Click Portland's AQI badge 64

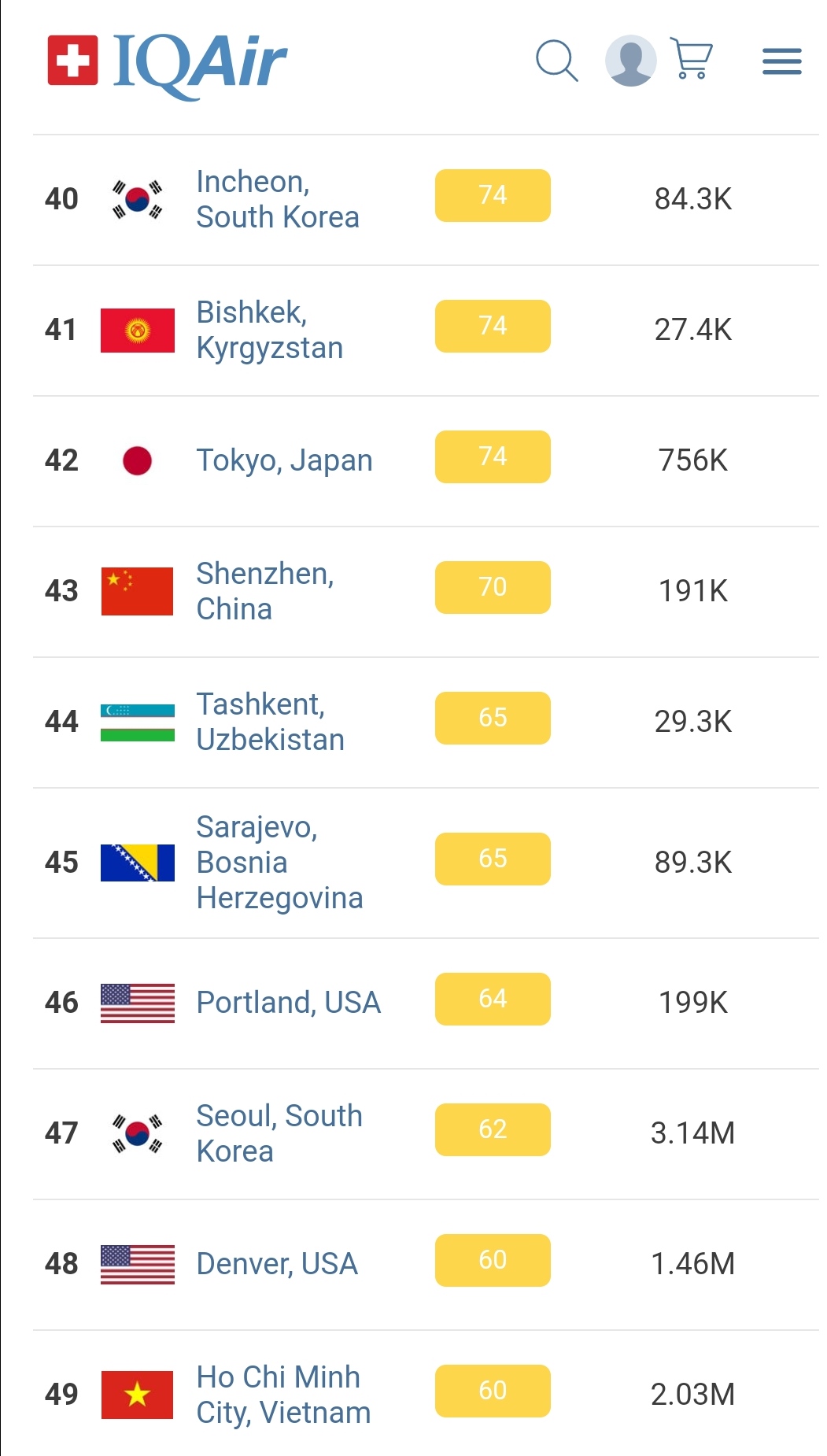coord(493,999)
